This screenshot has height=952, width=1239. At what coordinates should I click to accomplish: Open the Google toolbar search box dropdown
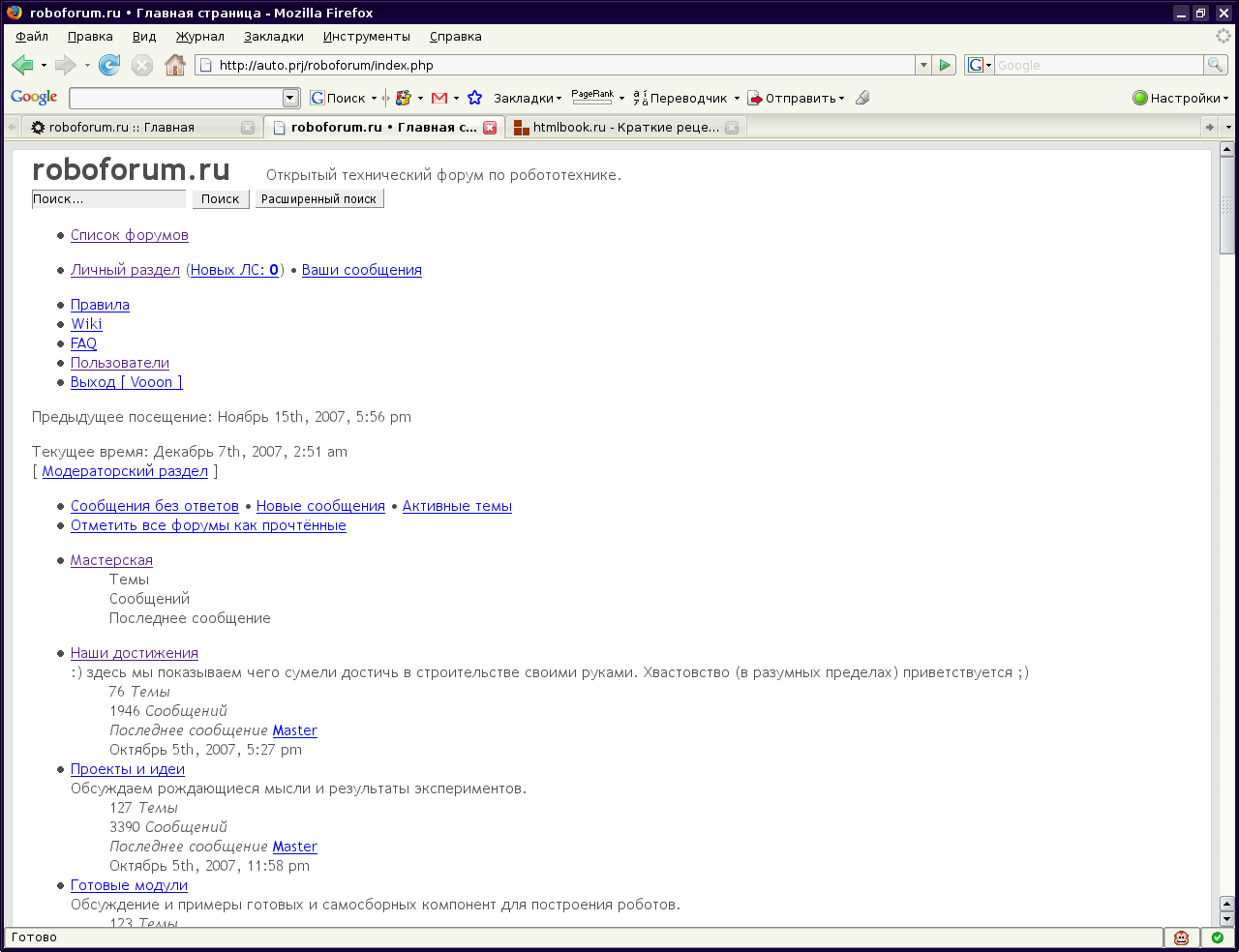[x=291, y=98]
